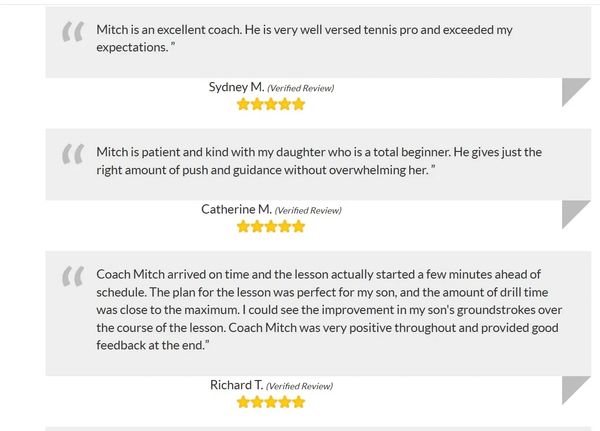Screen dimensions: 600x431
Task: Select reviewer name Catherine M.
Action: point(236,209)
